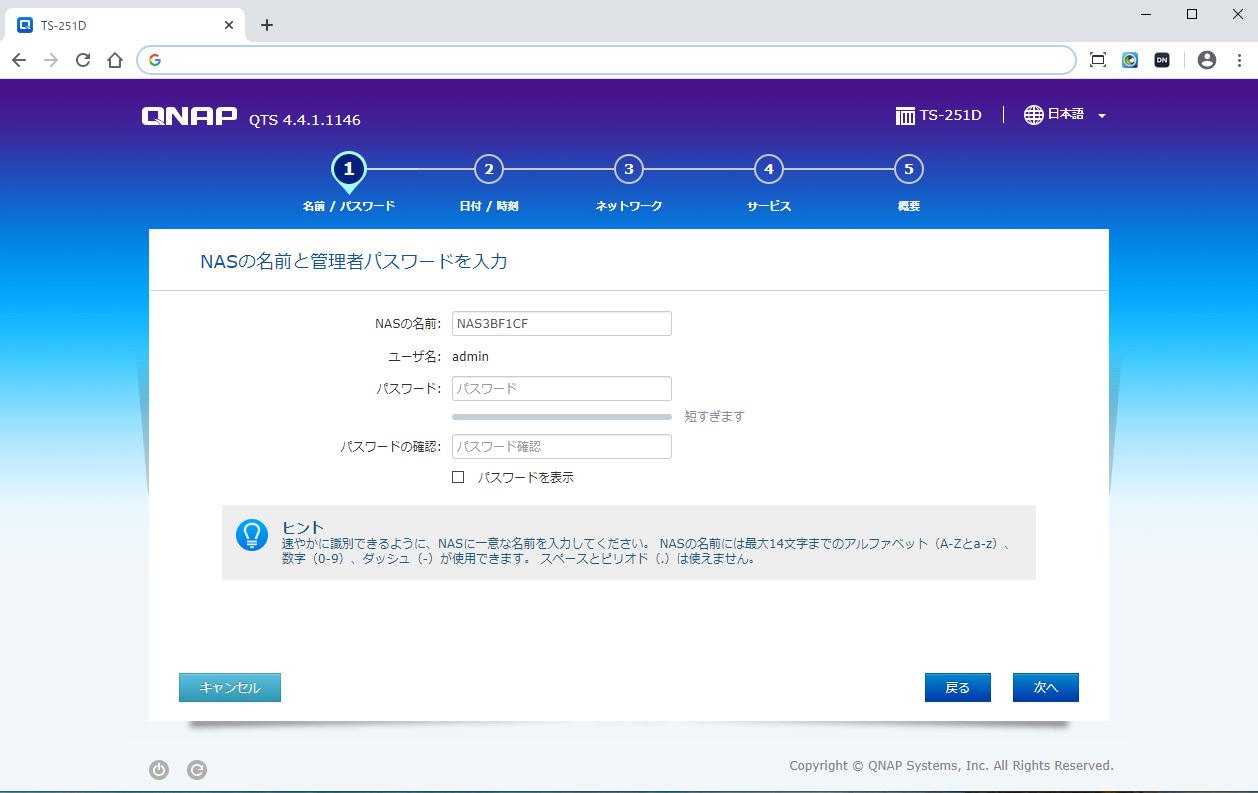Image resolution: width=1258 pixels, height=793 pixels.
Task: Enable the パスワードを表示 checkbox
Action: 458,477
